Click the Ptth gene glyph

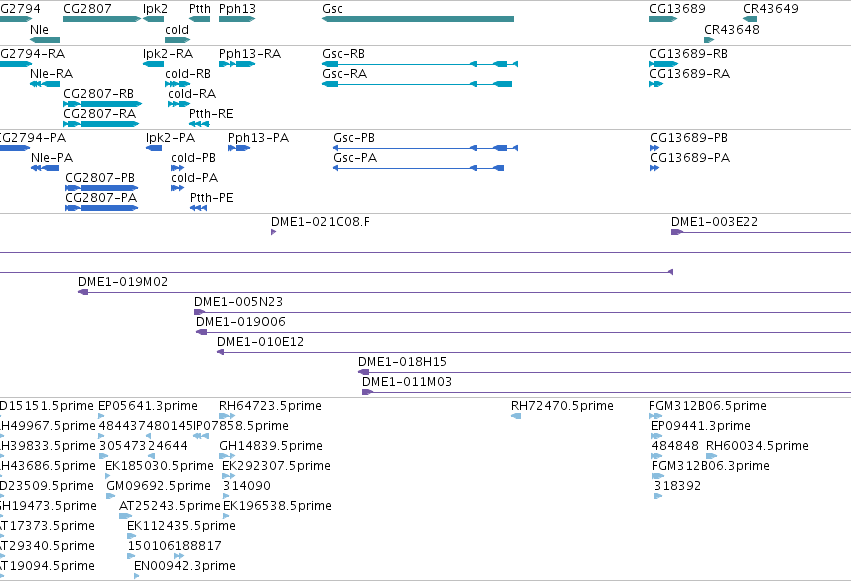click(200, 19)
